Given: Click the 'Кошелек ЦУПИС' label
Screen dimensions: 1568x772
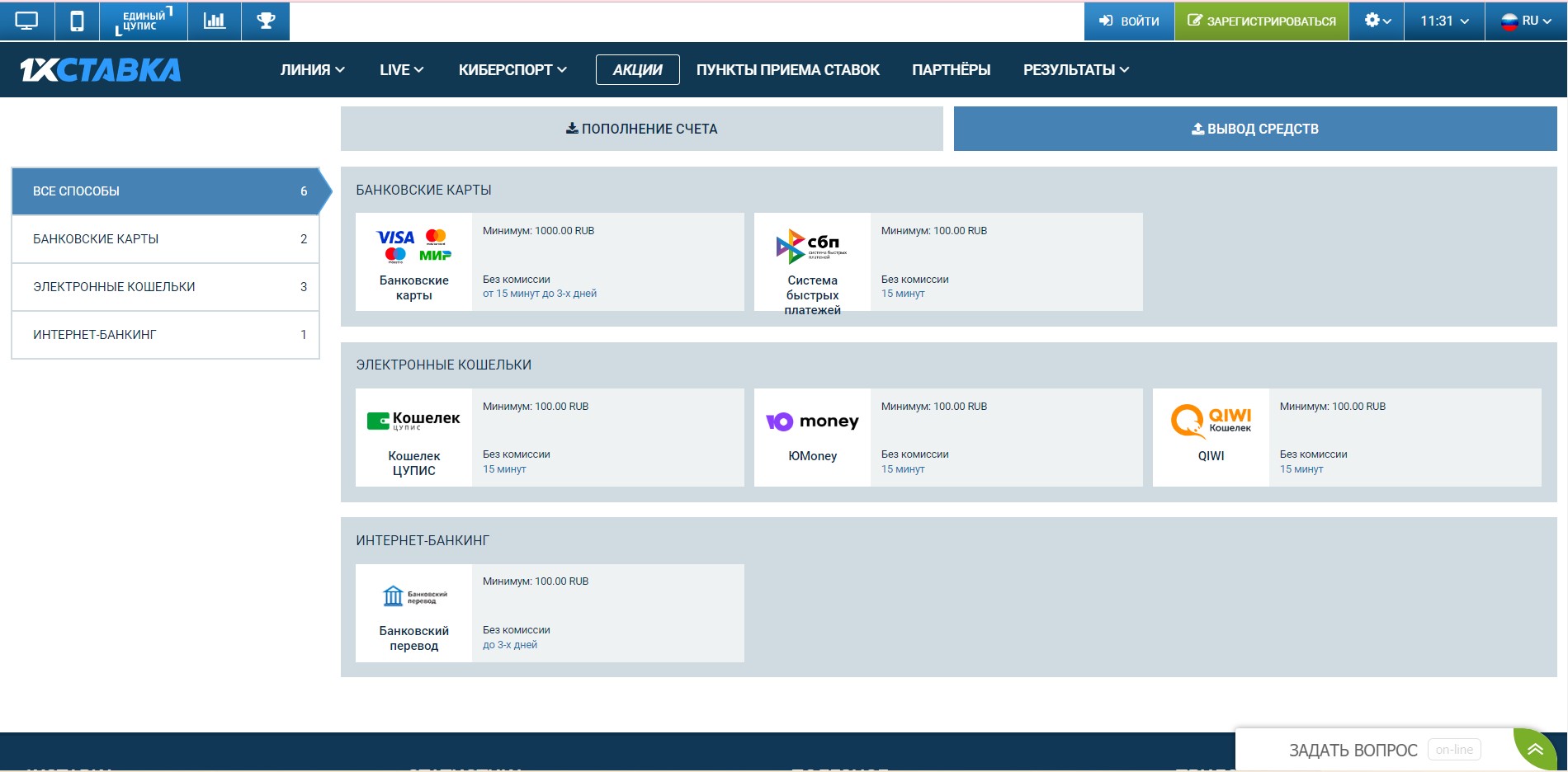Looking at the screenshot, I should click(x=414, y=464).
